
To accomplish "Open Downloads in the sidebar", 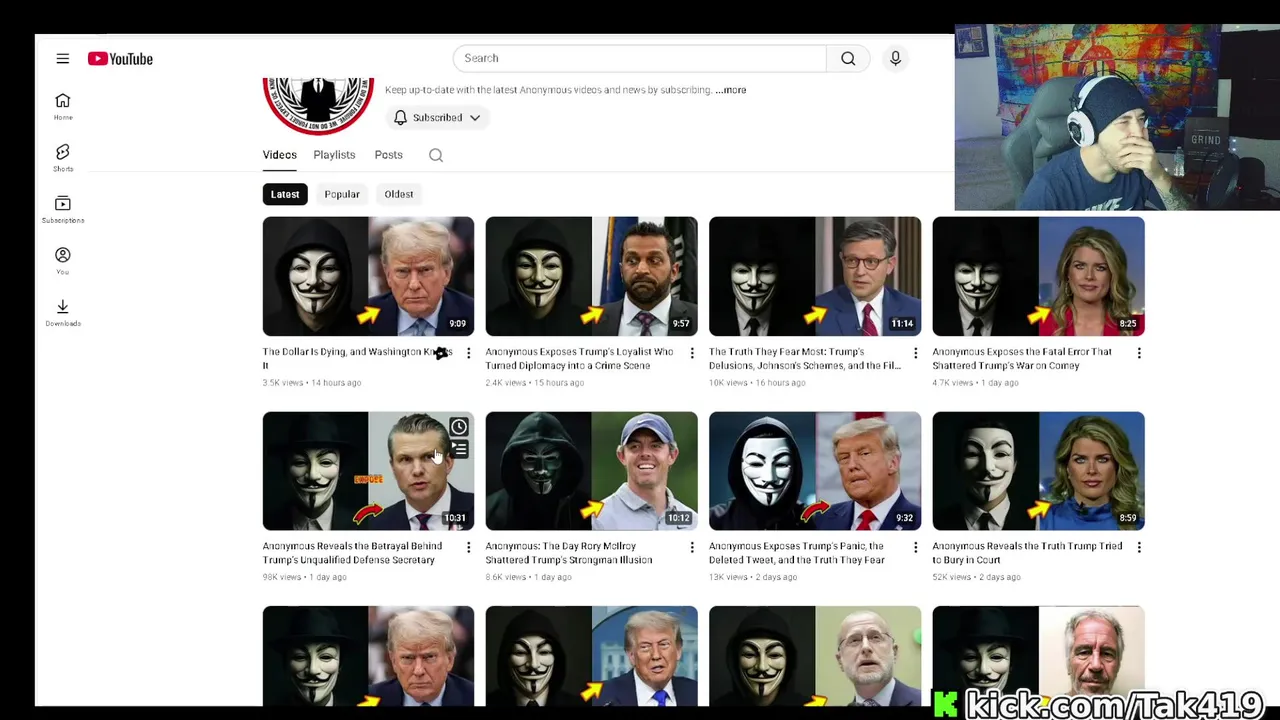I will coord(63,312).
